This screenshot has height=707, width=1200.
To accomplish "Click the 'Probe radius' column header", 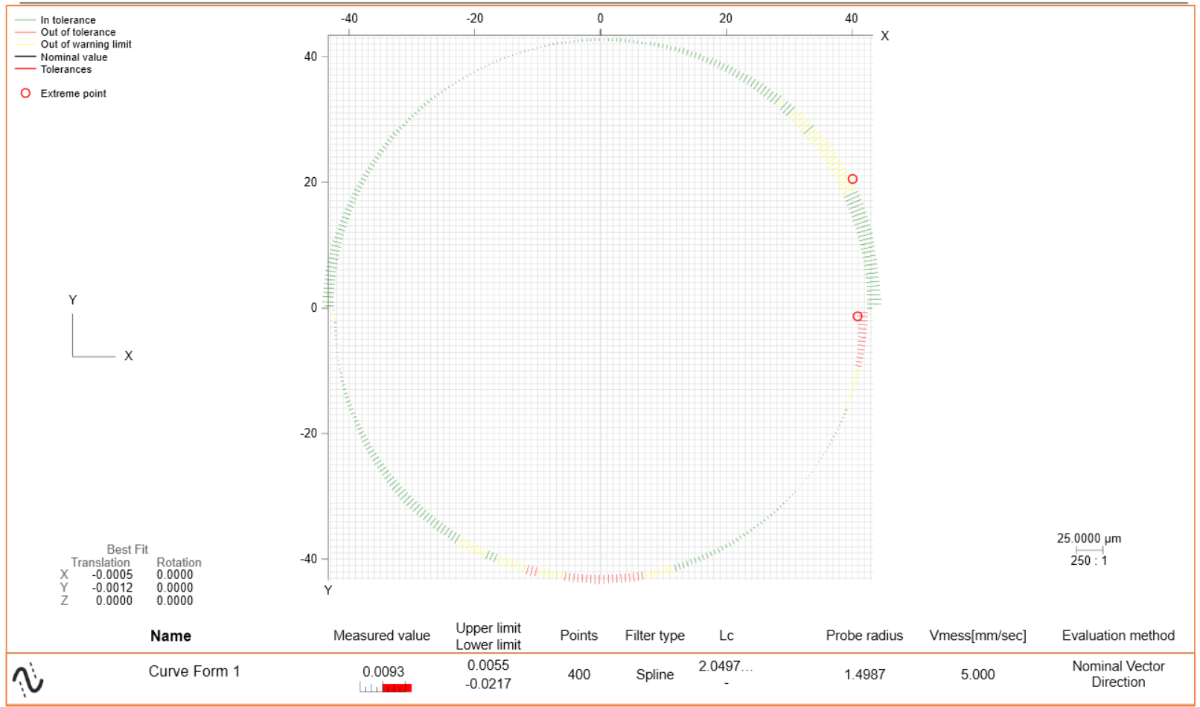I will (864, 636).
